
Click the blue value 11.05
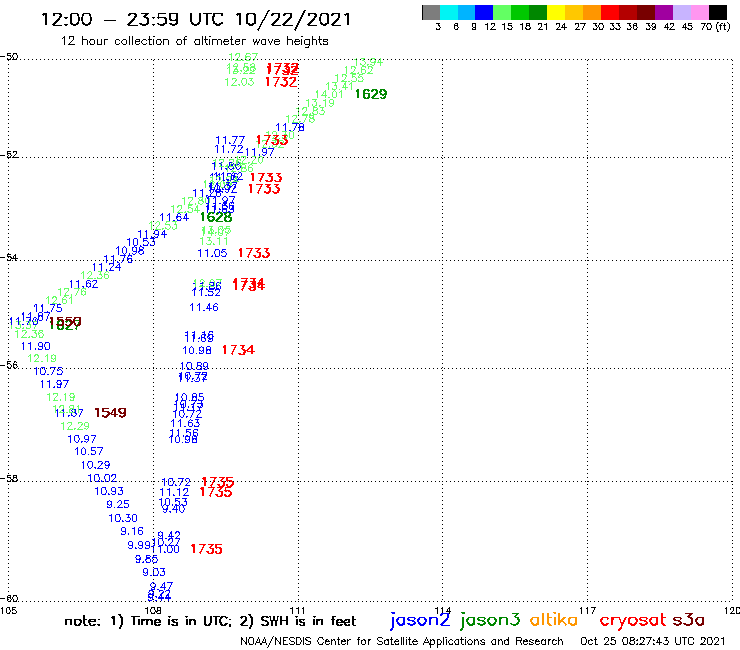[x=212, y=253]
